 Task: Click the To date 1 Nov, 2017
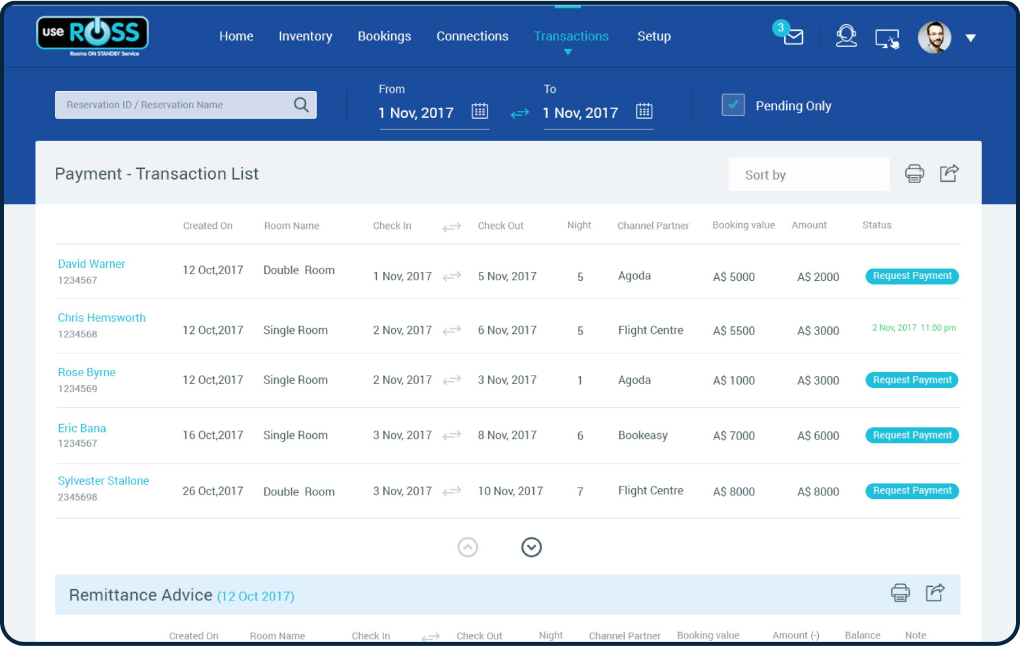click(x=580, y=113)
